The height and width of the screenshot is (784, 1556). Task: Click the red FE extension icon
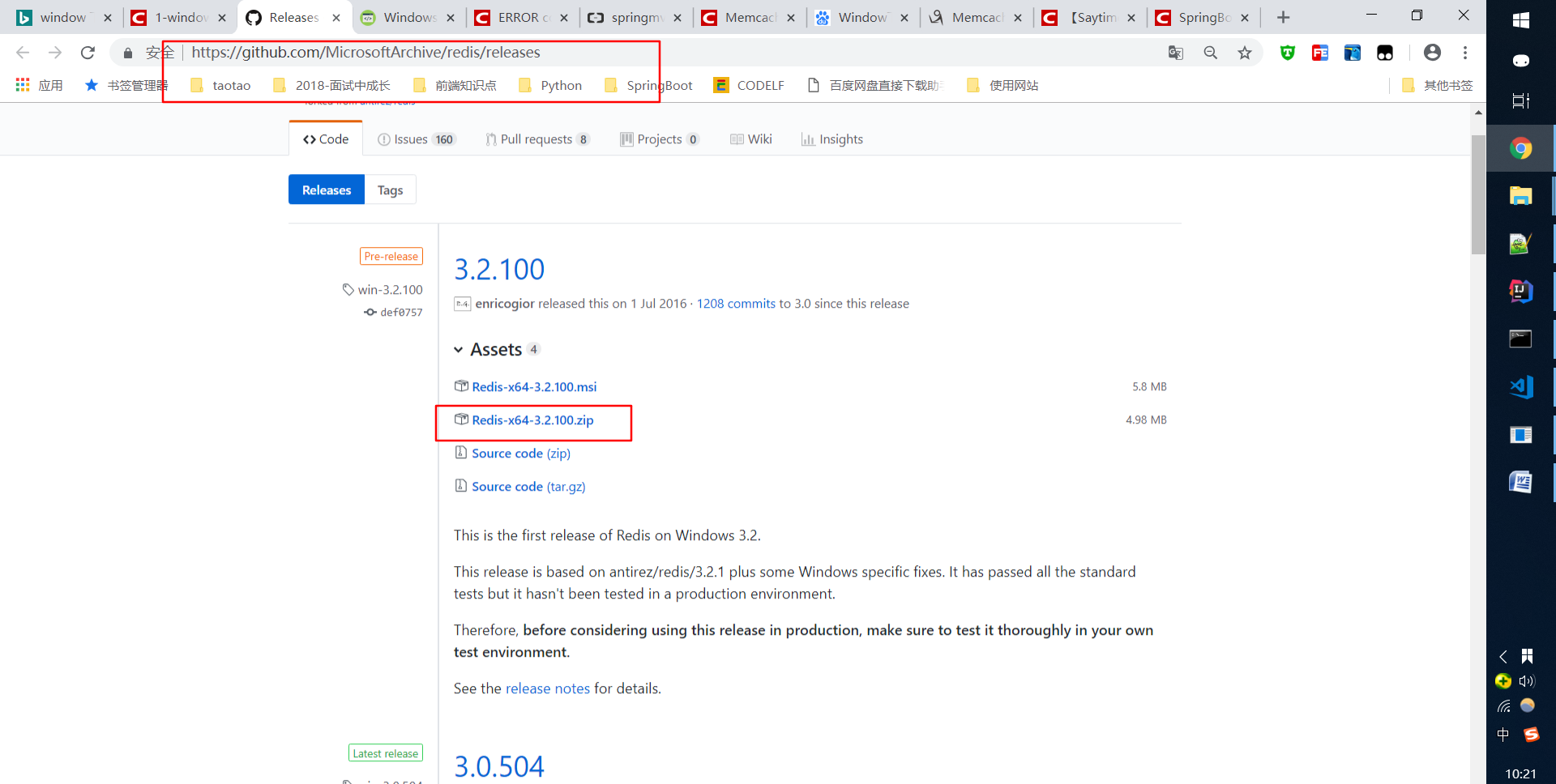(1320, 53)
